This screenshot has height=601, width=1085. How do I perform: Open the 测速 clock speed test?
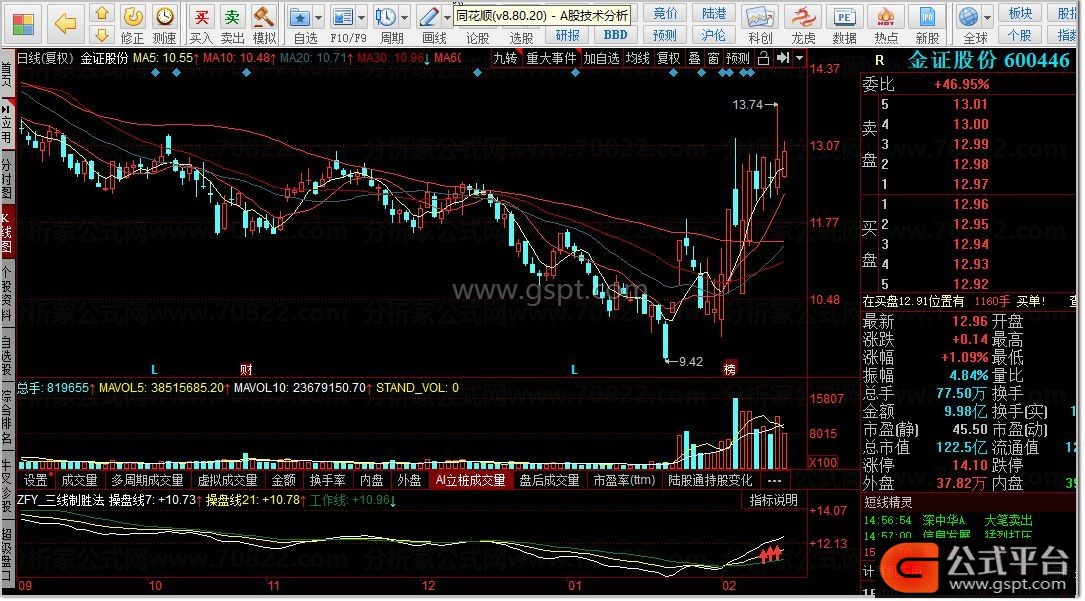click(x=165, y=16)
